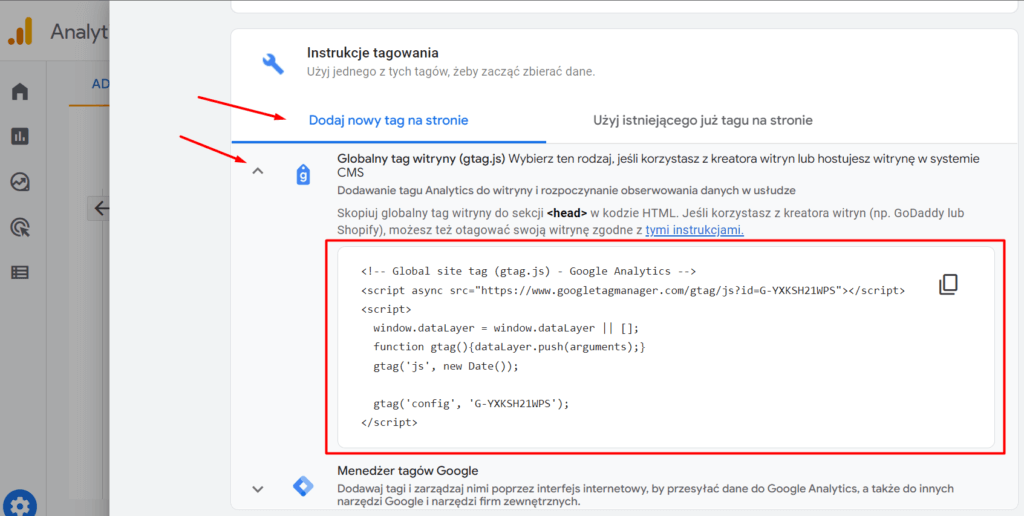Screen dimensions: 1024x516
Task: Click the closing </script> tag line
Action: click(389, 423)
